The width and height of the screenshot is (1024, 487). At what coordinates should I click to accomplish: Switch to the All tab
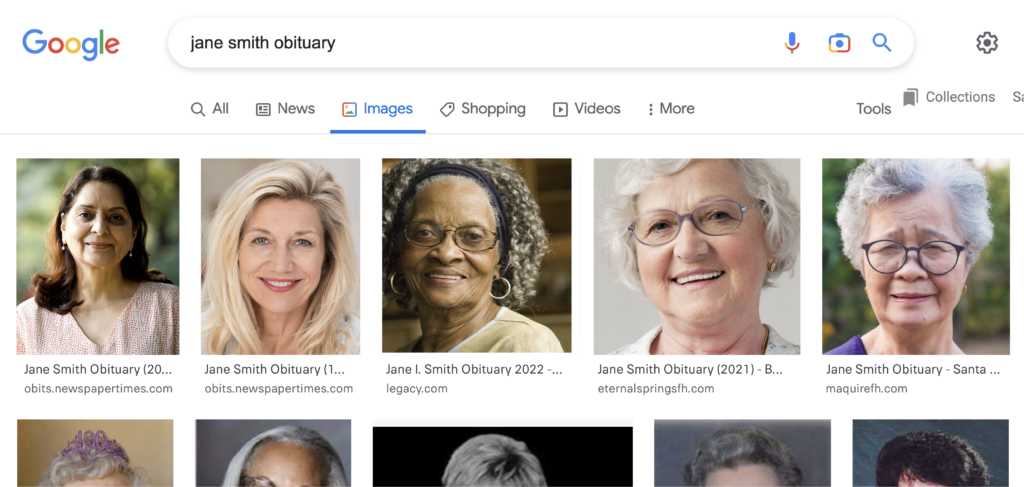pos(210,109)
